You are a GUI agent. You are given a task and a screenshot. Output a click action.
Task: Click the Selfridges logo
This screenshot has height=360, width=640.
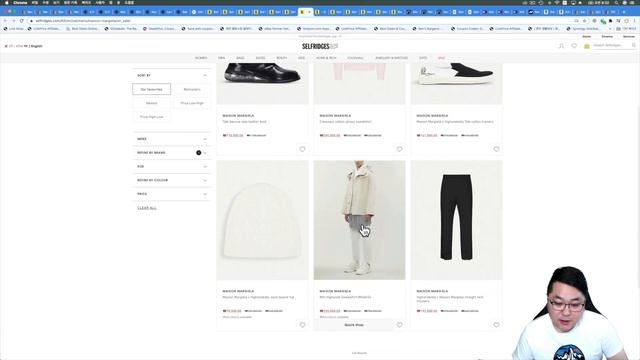[x=320, y=47]
